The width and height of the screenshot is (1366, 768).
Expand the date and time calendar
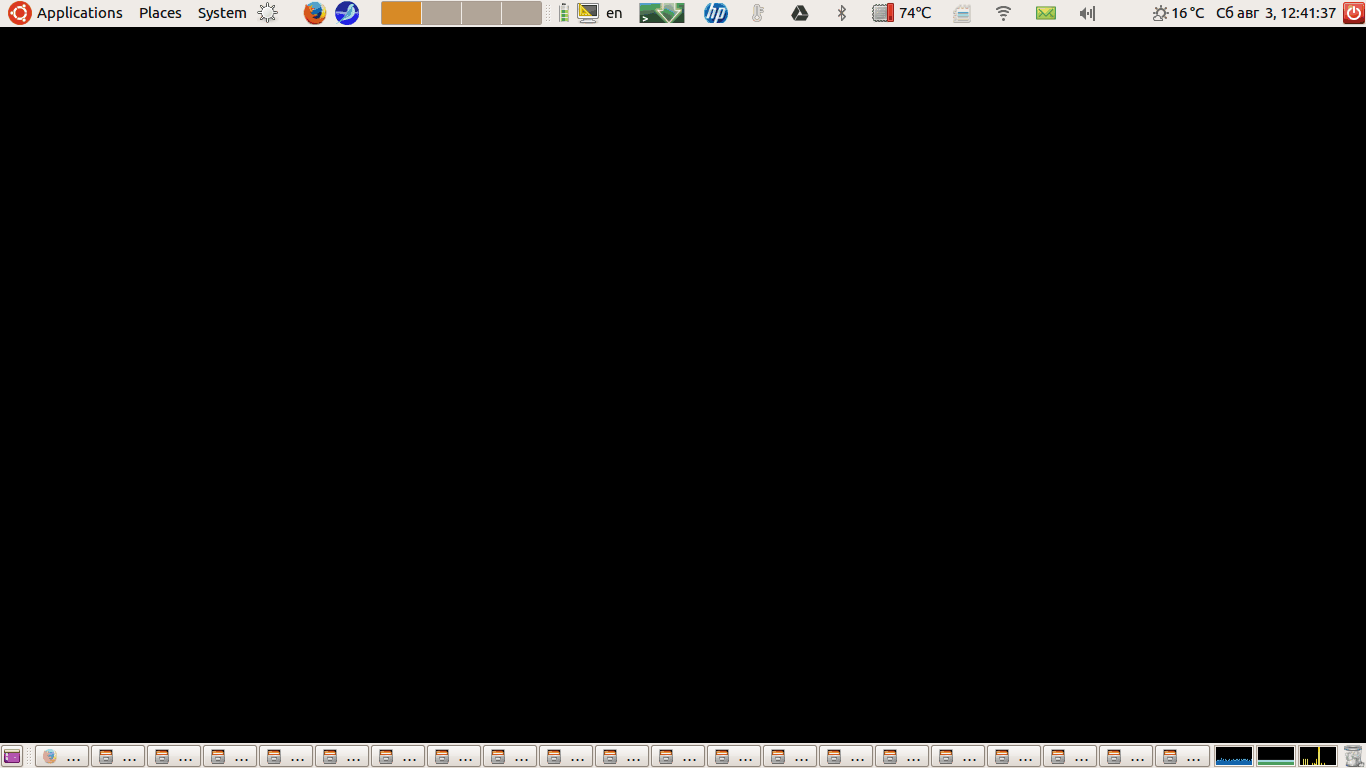[1276, 13]
